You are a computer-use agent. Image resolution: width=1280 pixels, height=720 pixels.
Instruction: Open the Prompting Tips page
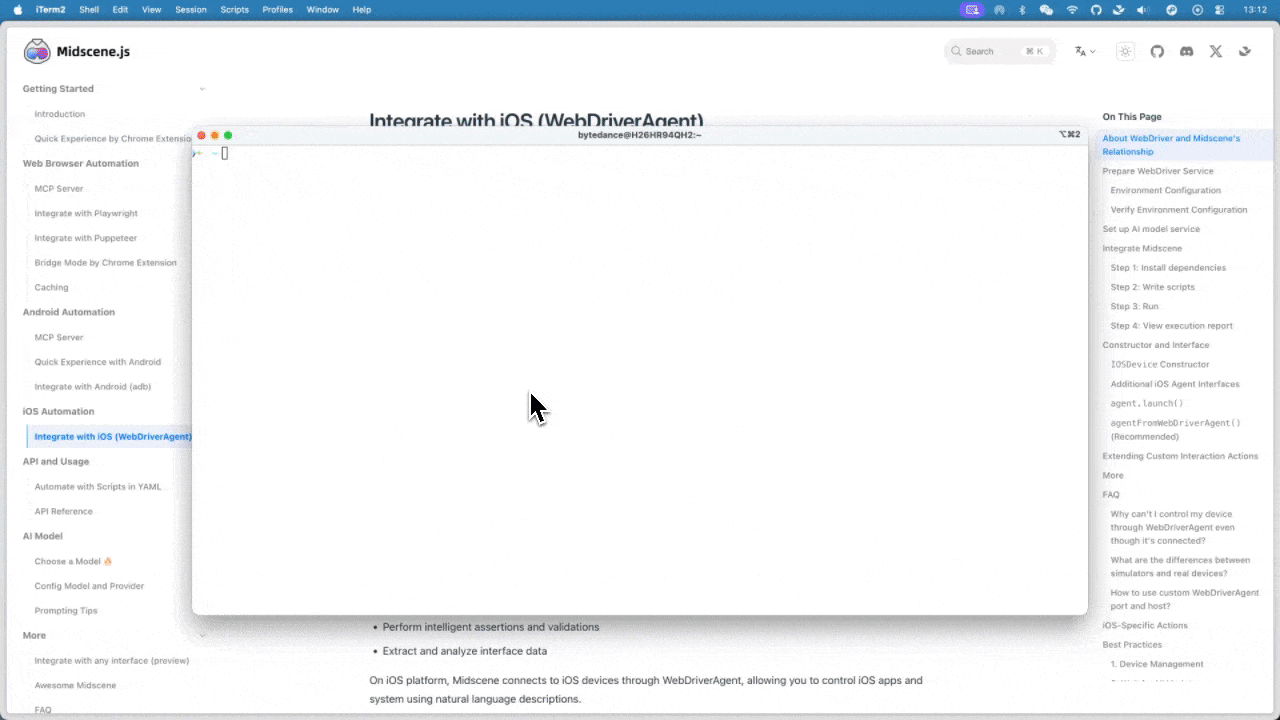point(66,610)
